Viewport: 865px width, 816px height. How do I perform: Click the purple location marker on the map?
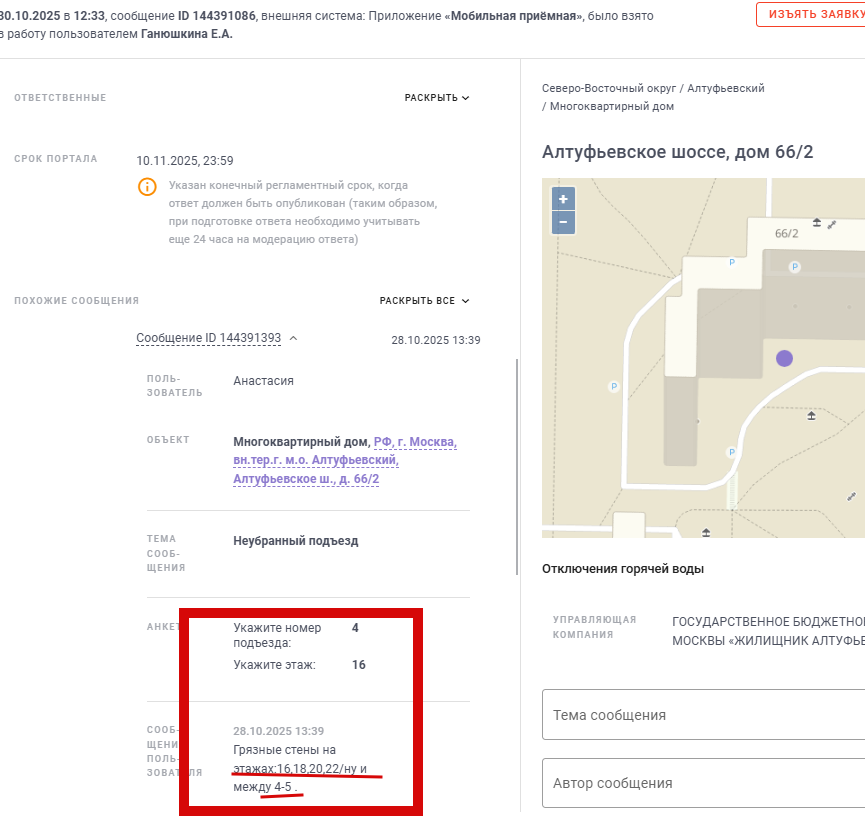tap(784, 359)
